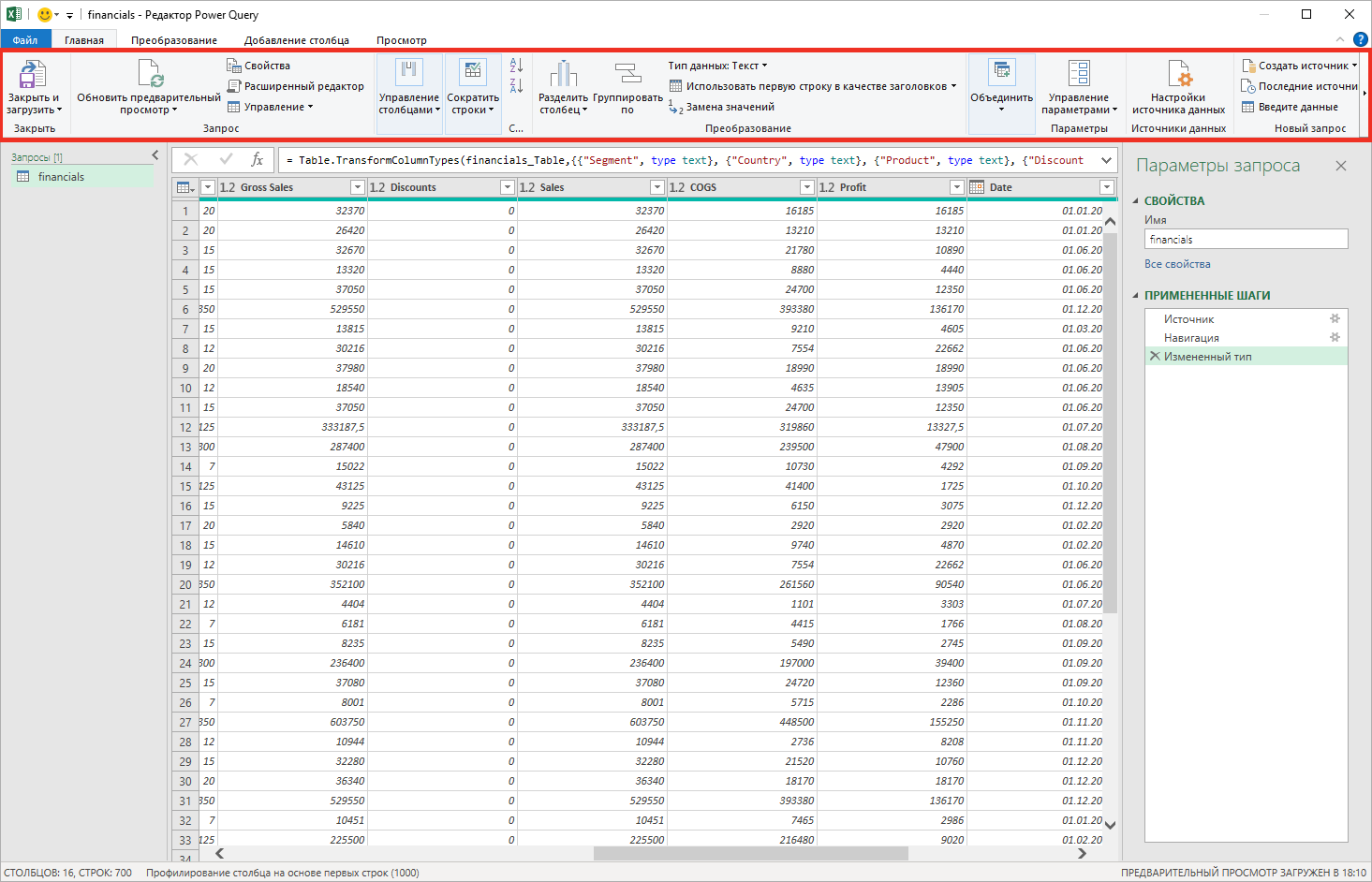Open the Gross Sales column filter dropdown

point(357,187)
